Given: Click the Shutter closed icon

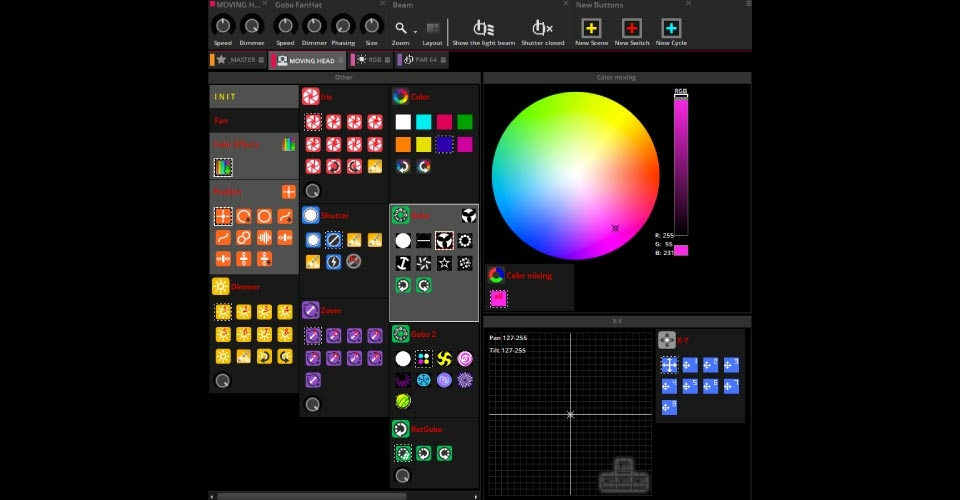Looking at the screenshot, I should pyautogui.click(x=543, y=27).
